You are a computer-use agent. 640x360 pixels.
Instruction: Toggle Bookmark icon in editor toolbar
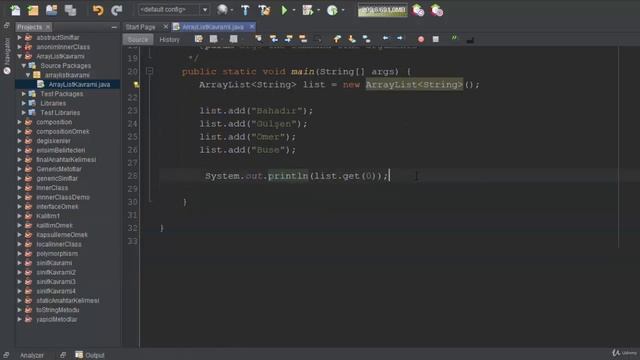(367, 39)
